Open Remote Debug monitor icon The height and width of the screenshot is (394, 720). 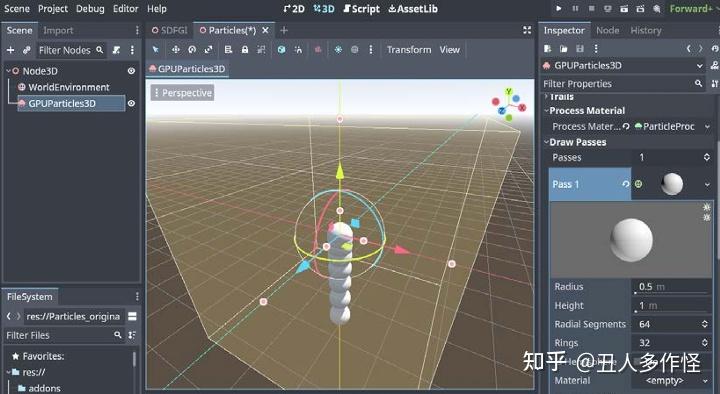[x=608, y=8]
